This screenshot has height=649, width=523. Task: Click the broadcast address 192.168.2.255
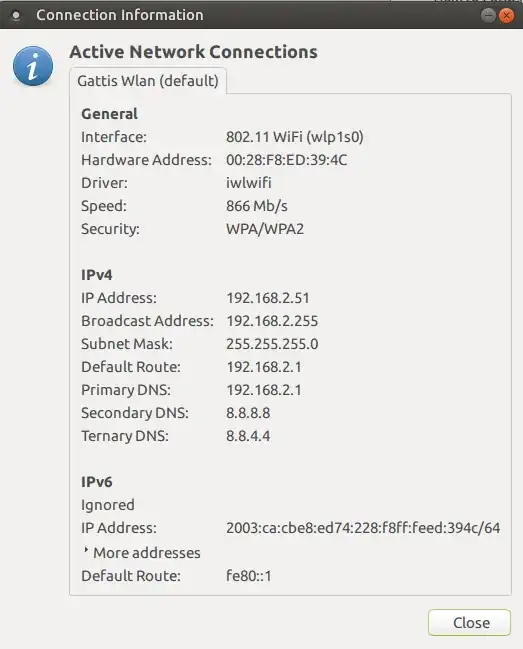tap(272, 321)
